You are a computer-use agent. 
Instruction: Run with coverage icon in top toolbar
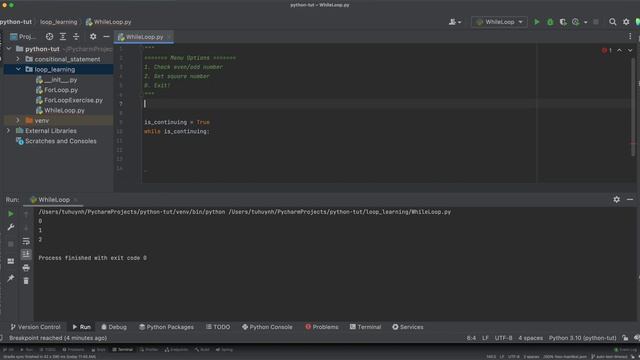click(x=563, y=22)
